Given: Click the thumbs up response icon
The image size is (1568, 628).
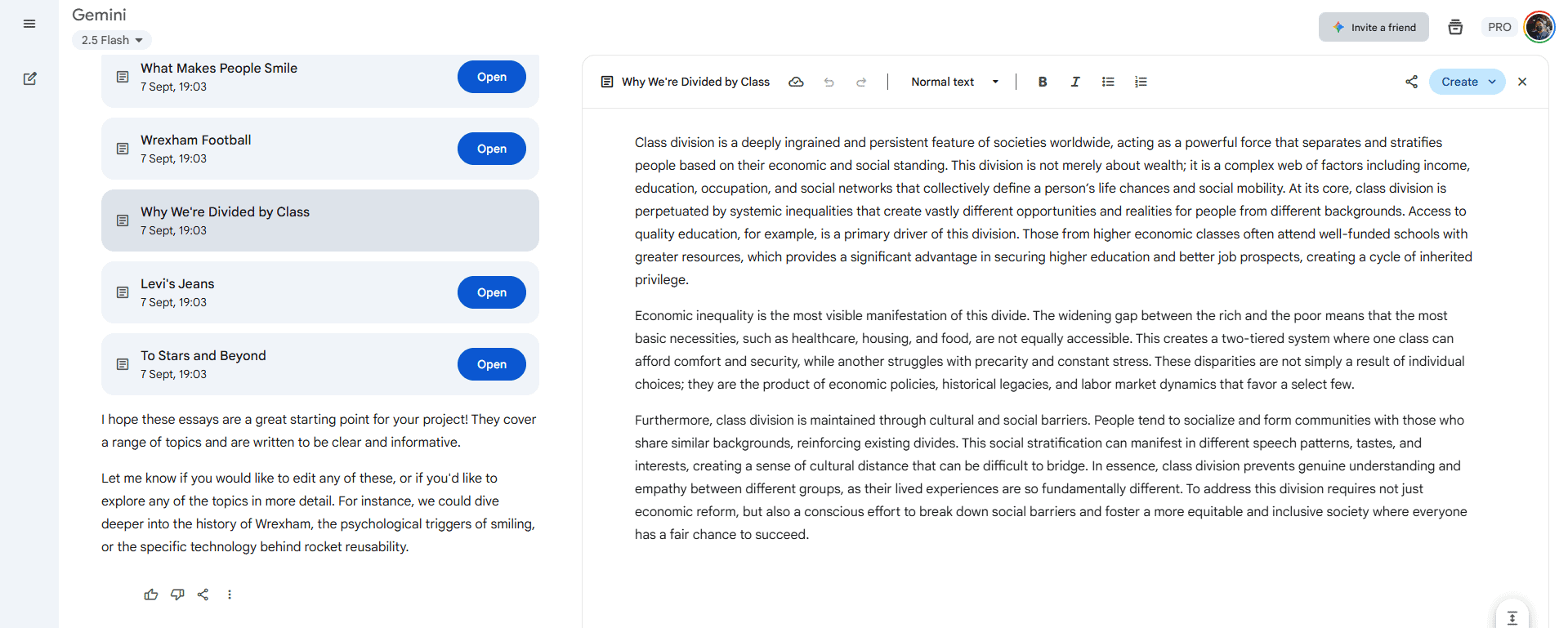Looking at the screenshot, I should (151, 595).
